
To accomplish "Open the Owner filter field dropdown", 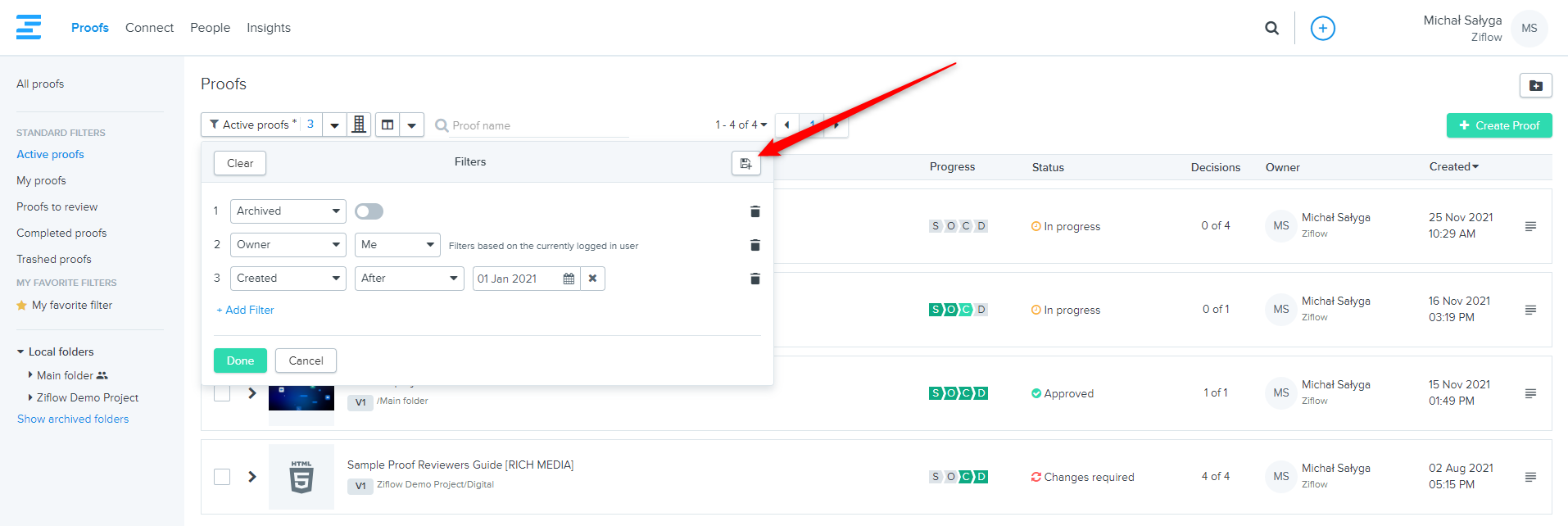I will (x=288, y=245).
